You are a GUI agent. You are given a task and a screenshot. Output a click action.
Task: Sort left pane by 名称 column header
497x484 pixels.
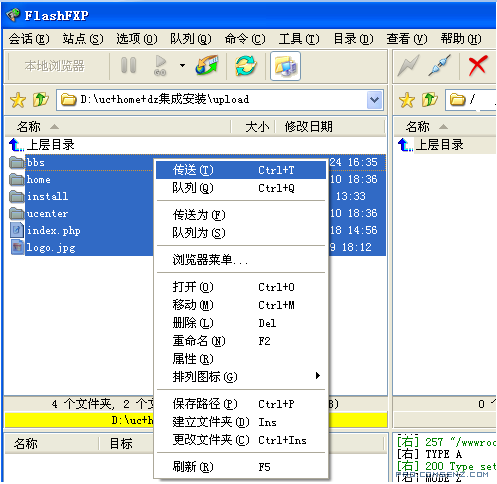(x=118, y=127)
